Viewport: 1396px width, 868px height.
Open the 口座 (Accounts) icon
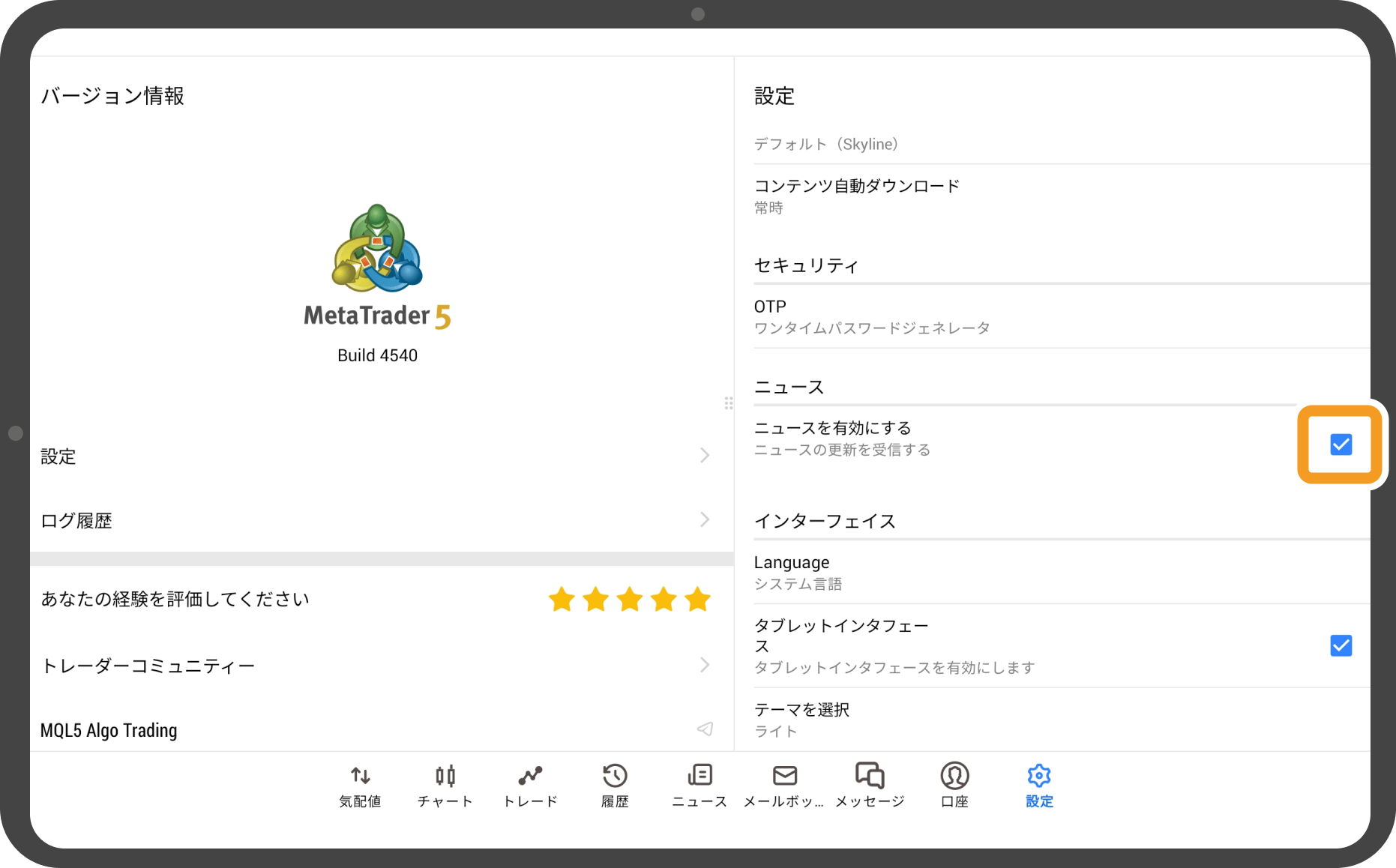click(x=954, y=783)
